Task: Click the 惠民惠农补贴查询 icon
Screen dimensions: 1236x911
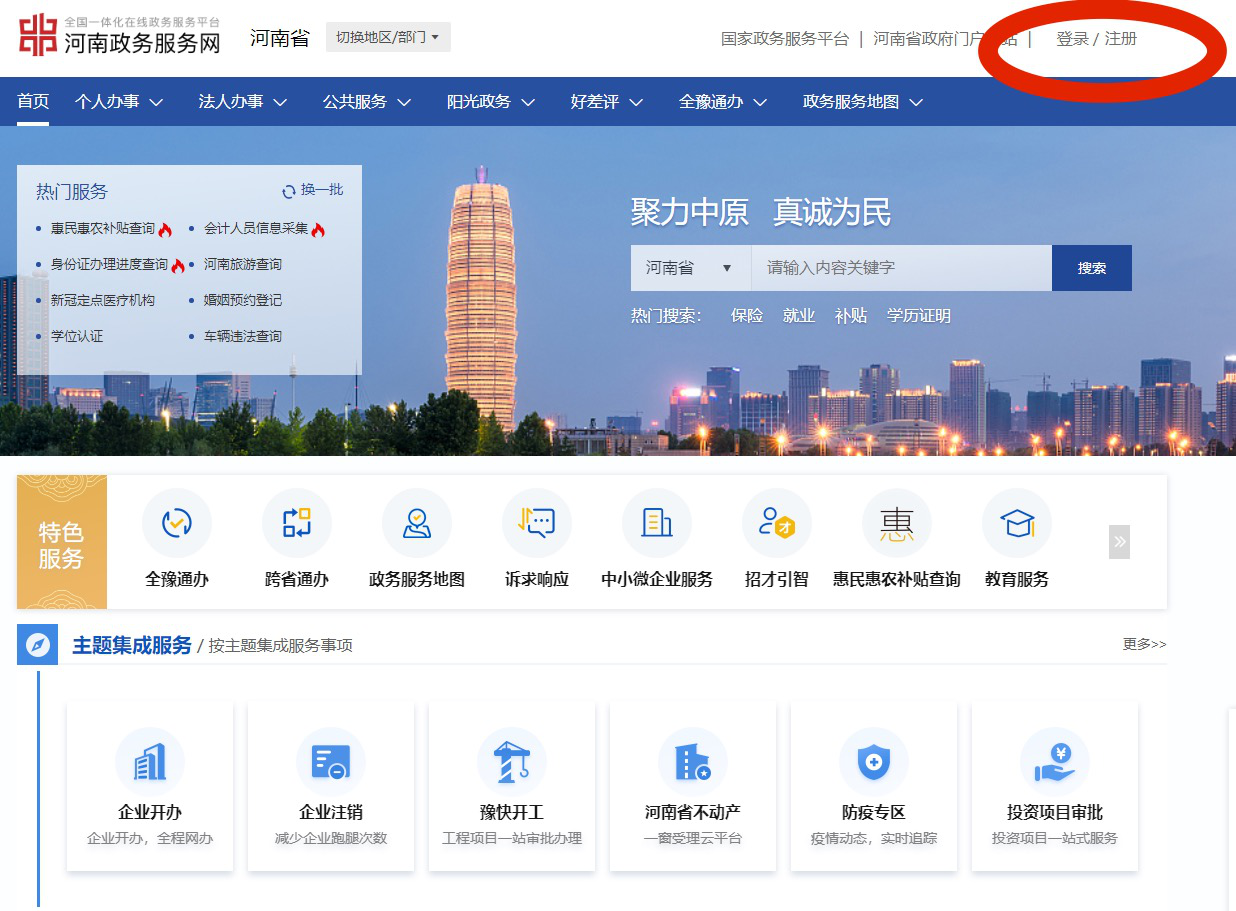Action: pyautogui.click(x=897, y=523)
